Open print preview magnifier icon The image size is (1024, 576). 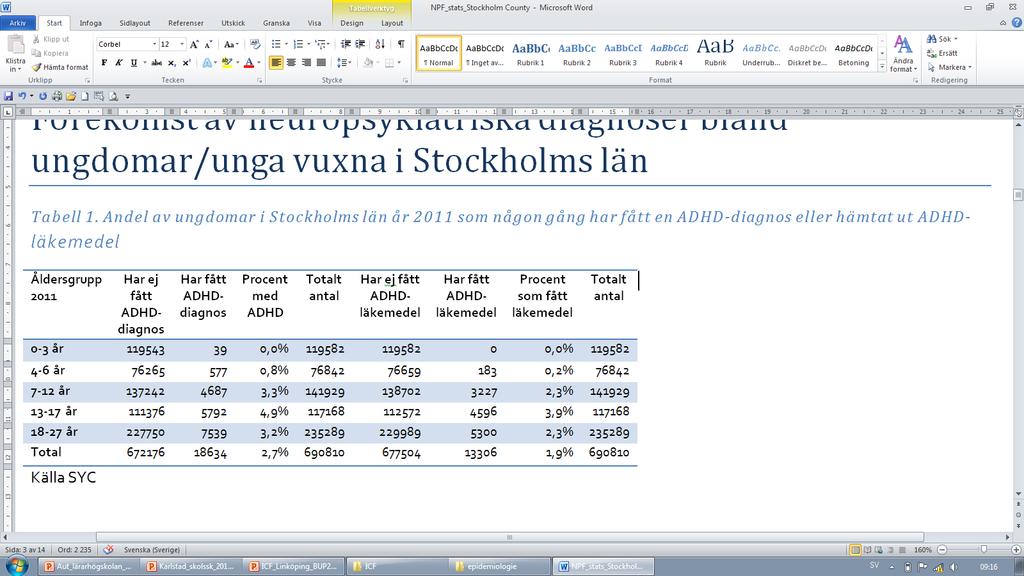(x=113, y=96)
